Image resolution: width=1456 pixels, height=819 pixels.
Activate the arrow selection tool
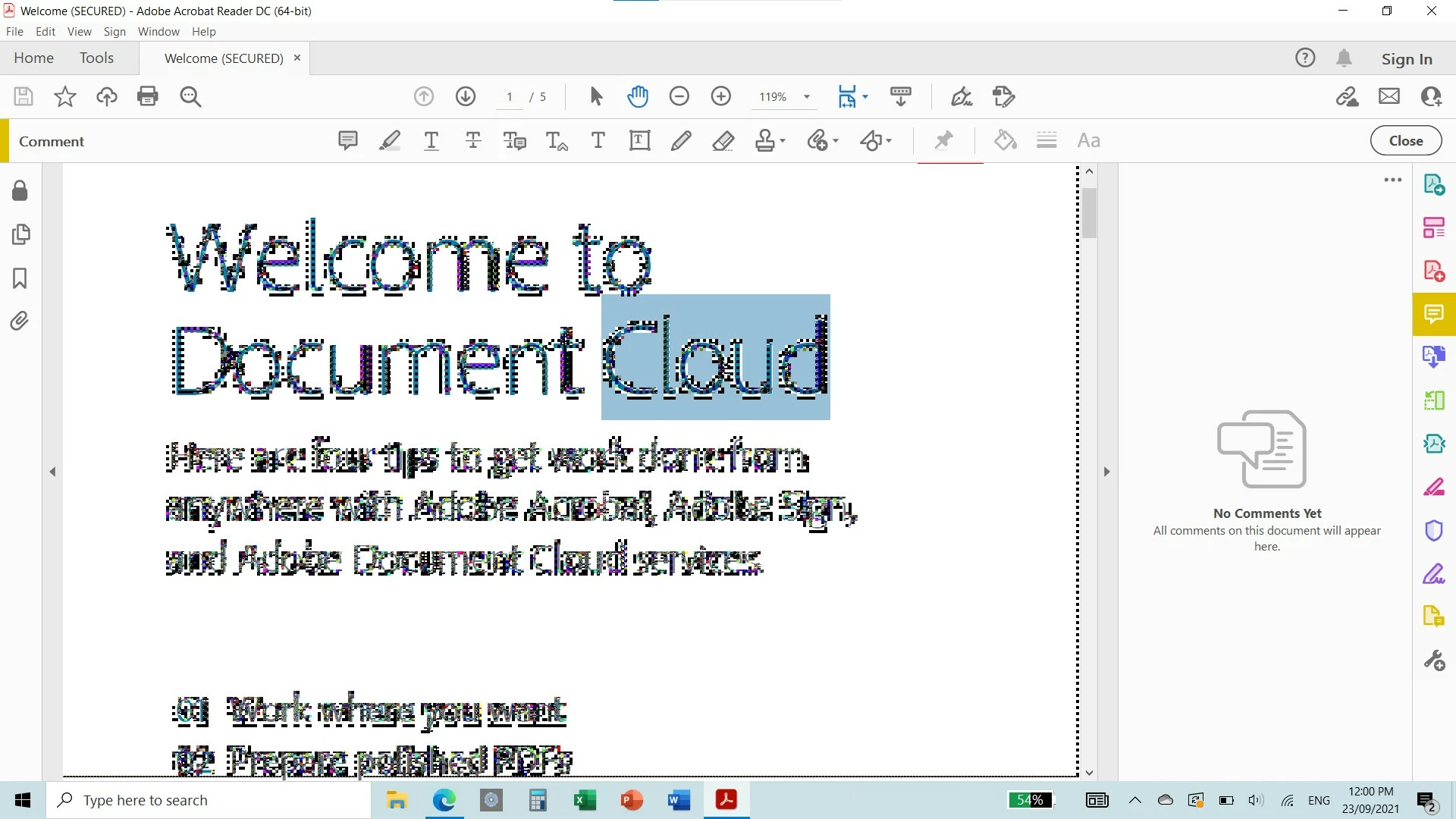pos(596,96)
